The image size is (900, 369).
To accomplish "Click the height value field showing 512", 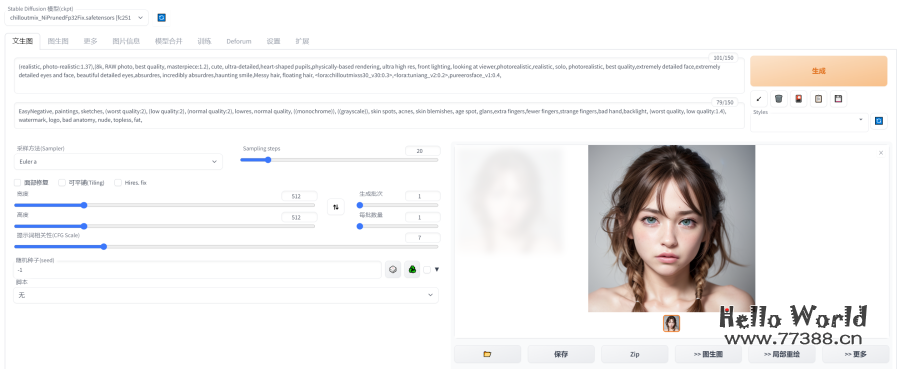I will point(299,217).
